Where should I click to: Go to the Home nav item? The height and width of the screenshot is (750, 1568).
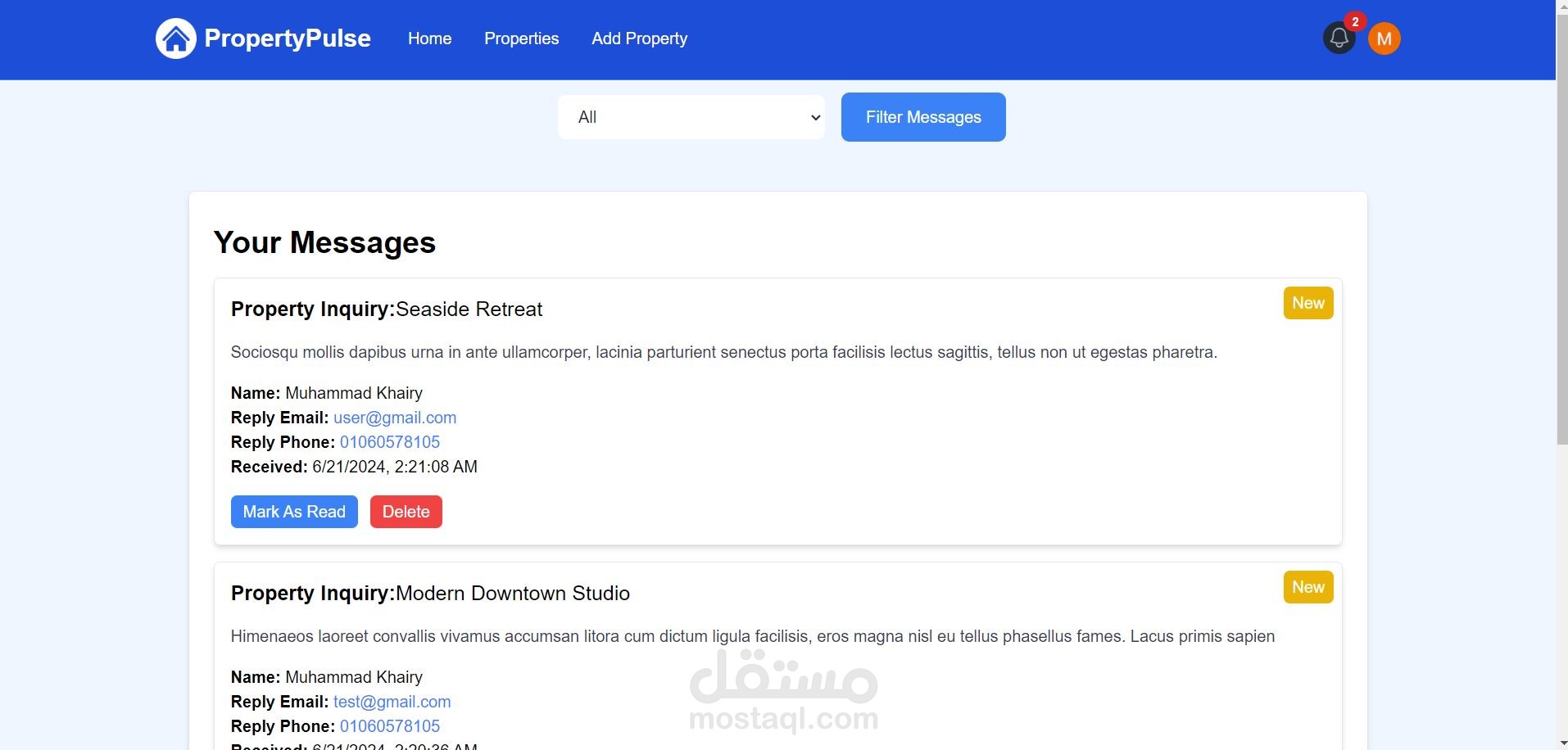click(430, 38)
